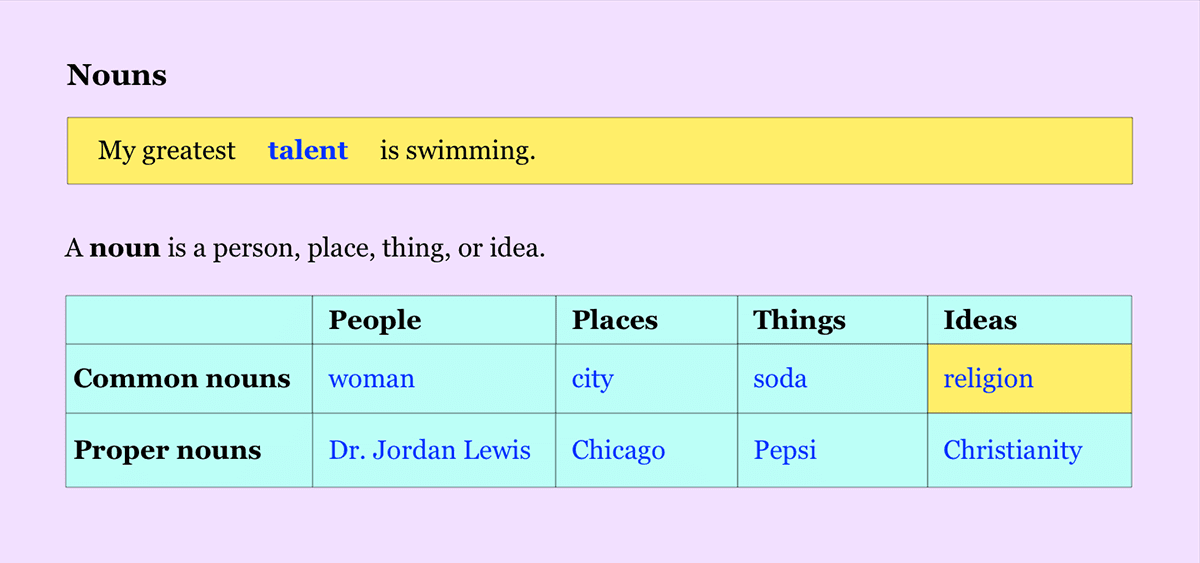
Task: Click the "Nouns" page heading
Action: pyautogui.click(x=117, y=75)
